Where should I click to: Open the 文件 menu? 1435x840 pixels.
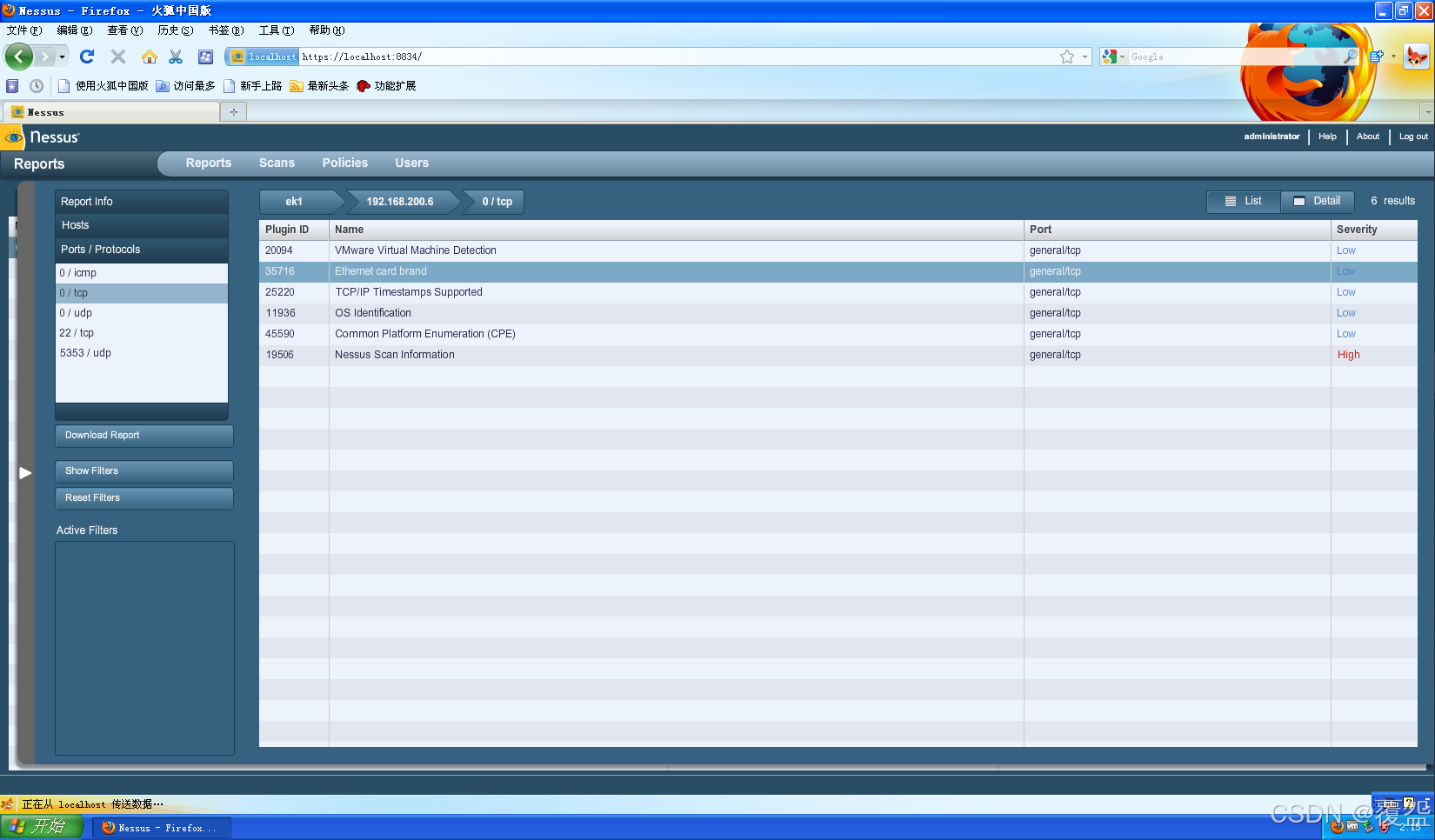point(24,30)
